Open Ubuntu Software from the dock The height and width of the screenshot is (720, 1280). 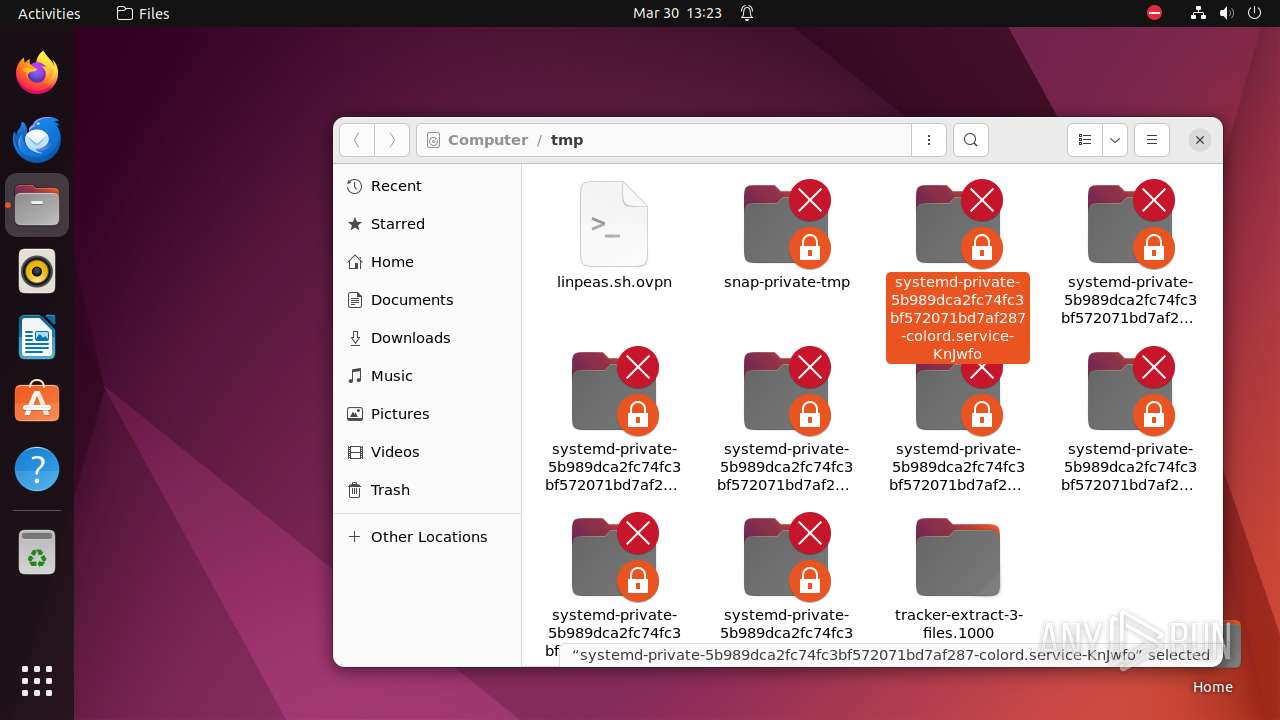coord(37,403)
